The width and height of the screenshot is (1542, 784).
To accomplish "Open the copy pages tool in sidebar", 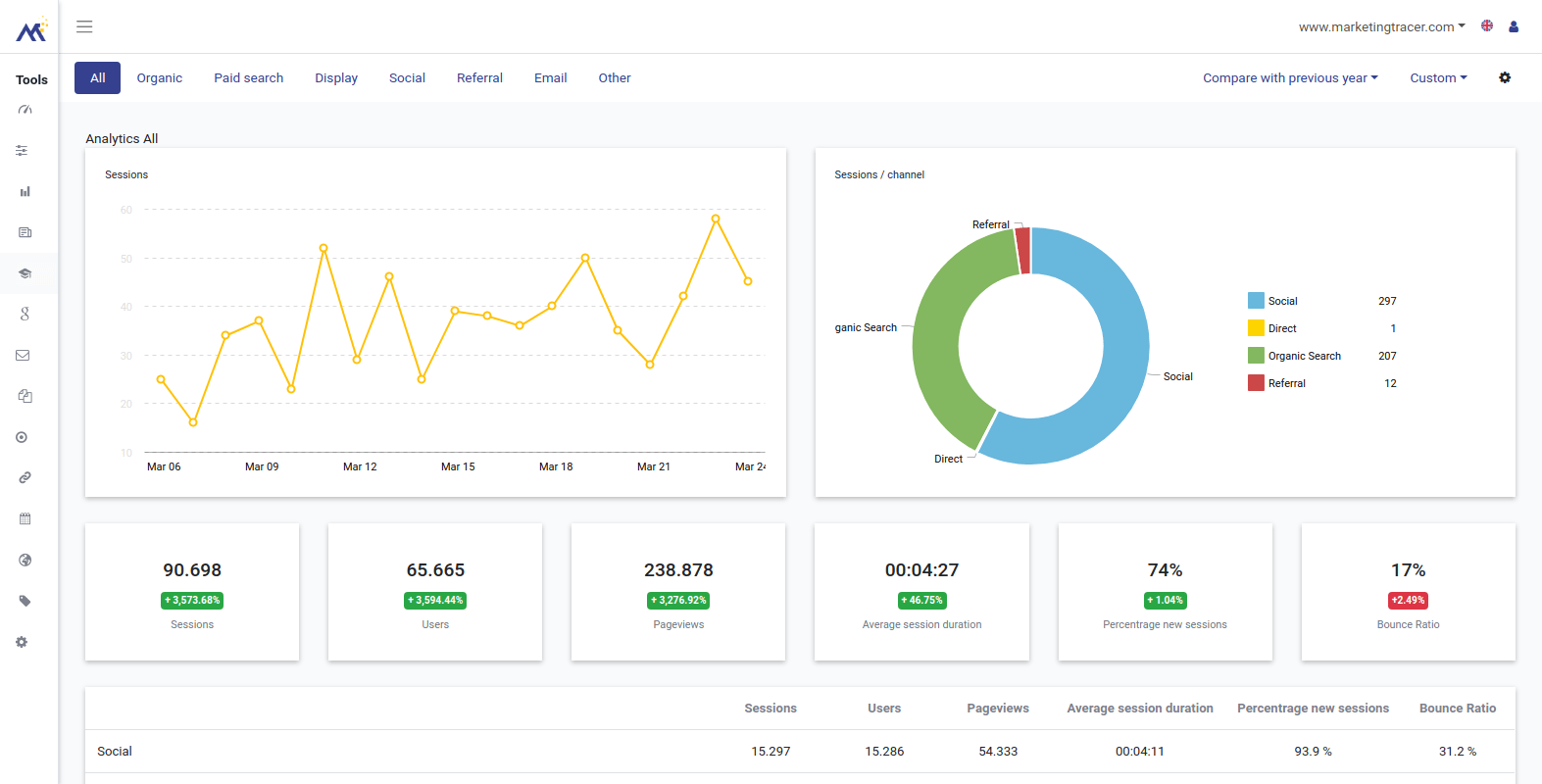I will (25, 396).
